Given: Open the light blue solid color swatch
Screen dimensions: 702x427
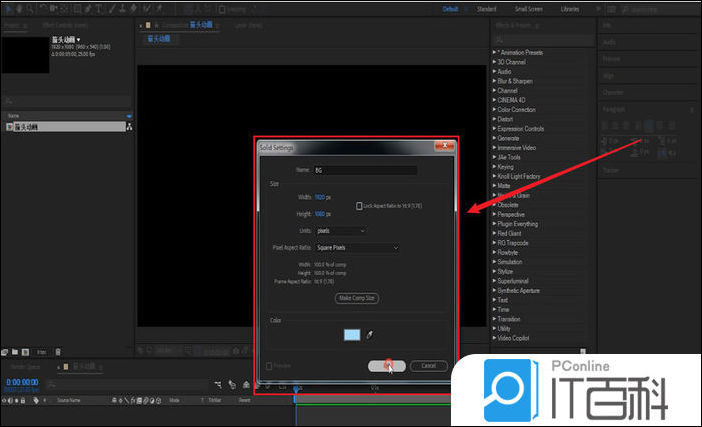Looking at the screenshot, I should click(351, 336).
